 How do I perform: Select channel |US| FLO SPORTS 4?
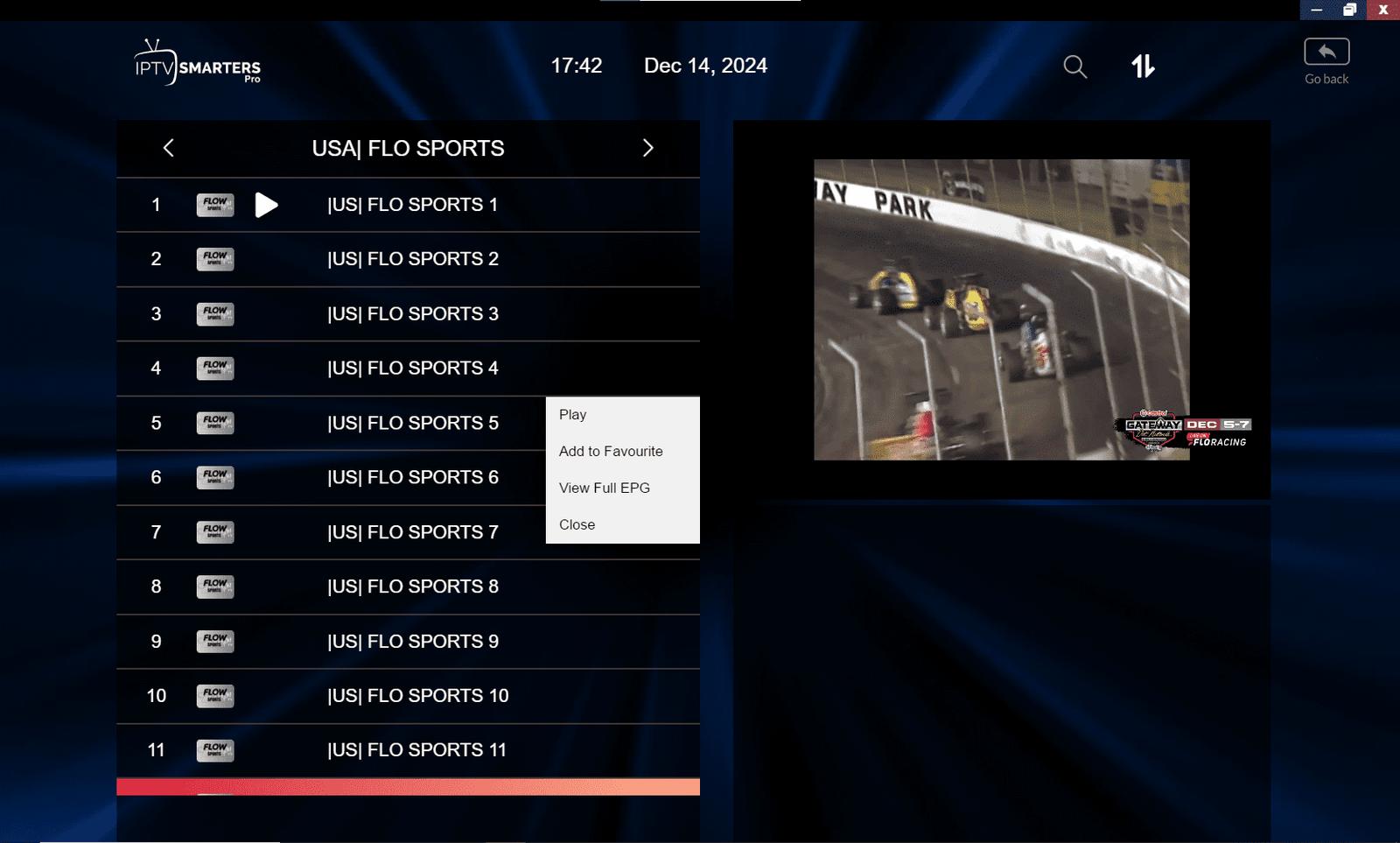coord(408,368)
